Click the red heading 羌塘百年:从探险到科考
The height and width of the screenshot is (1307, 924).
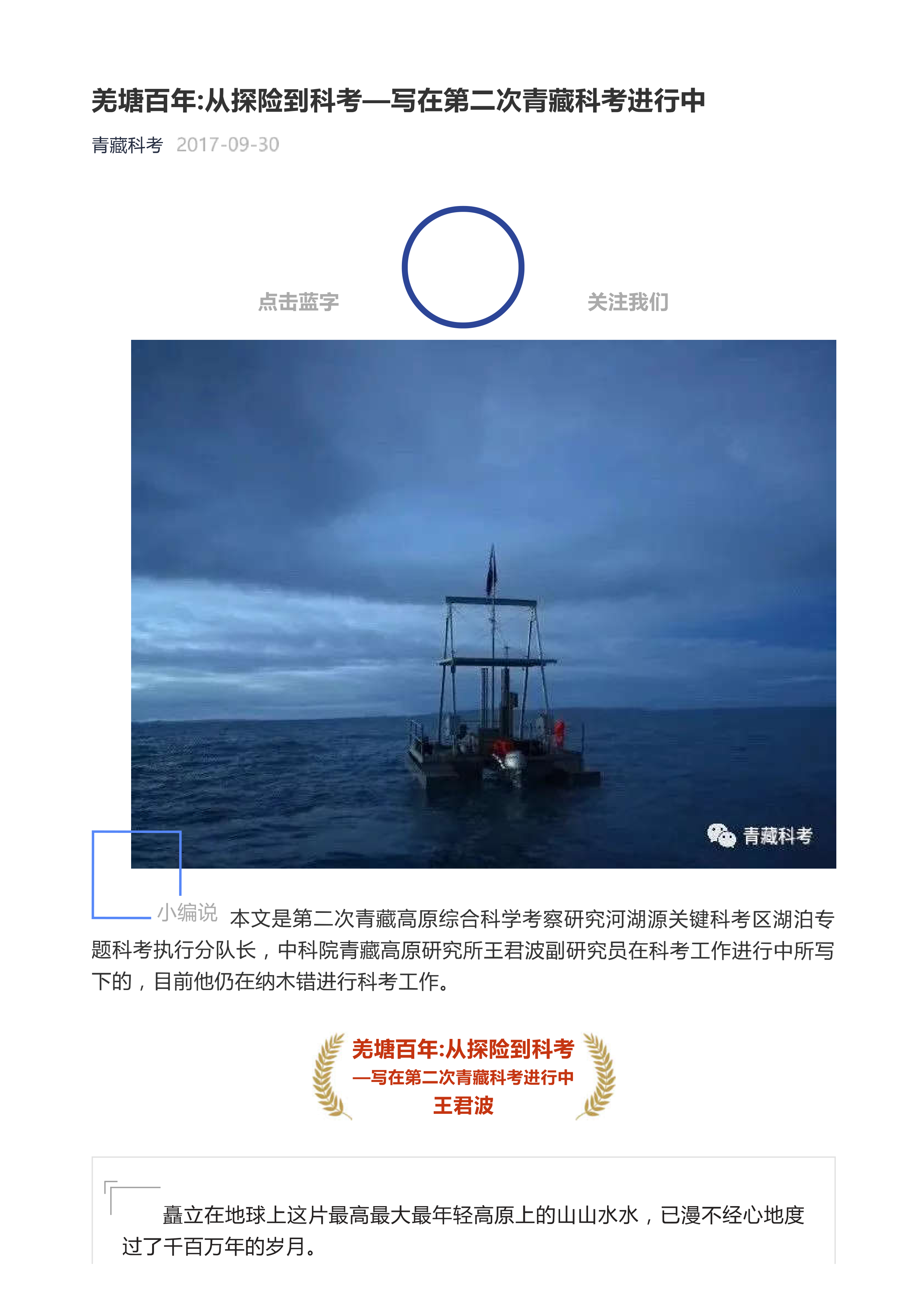[463, 1049]
